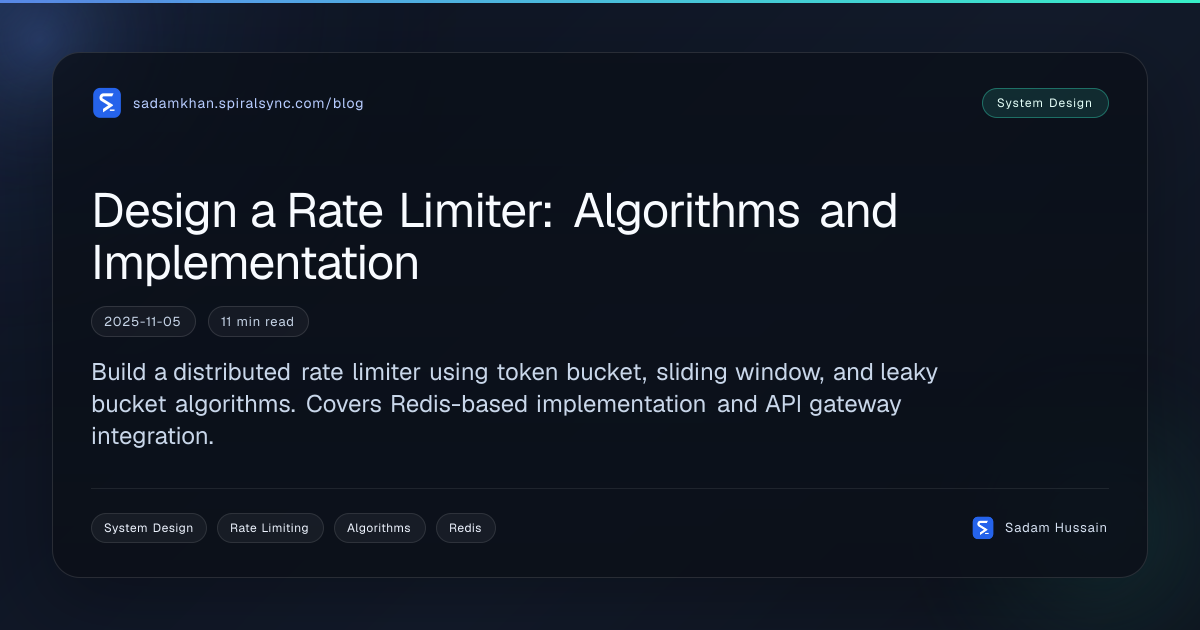Click the article description paragraph

click(x=515, y=404)
